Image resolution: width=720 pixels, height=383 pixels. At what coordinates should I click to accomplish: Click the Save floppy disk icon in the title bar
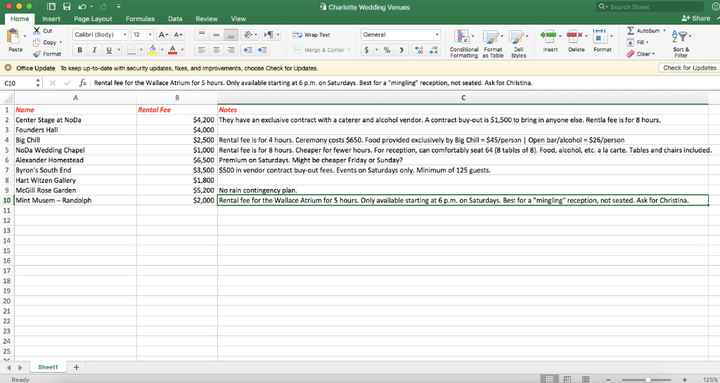pos(67,6)
